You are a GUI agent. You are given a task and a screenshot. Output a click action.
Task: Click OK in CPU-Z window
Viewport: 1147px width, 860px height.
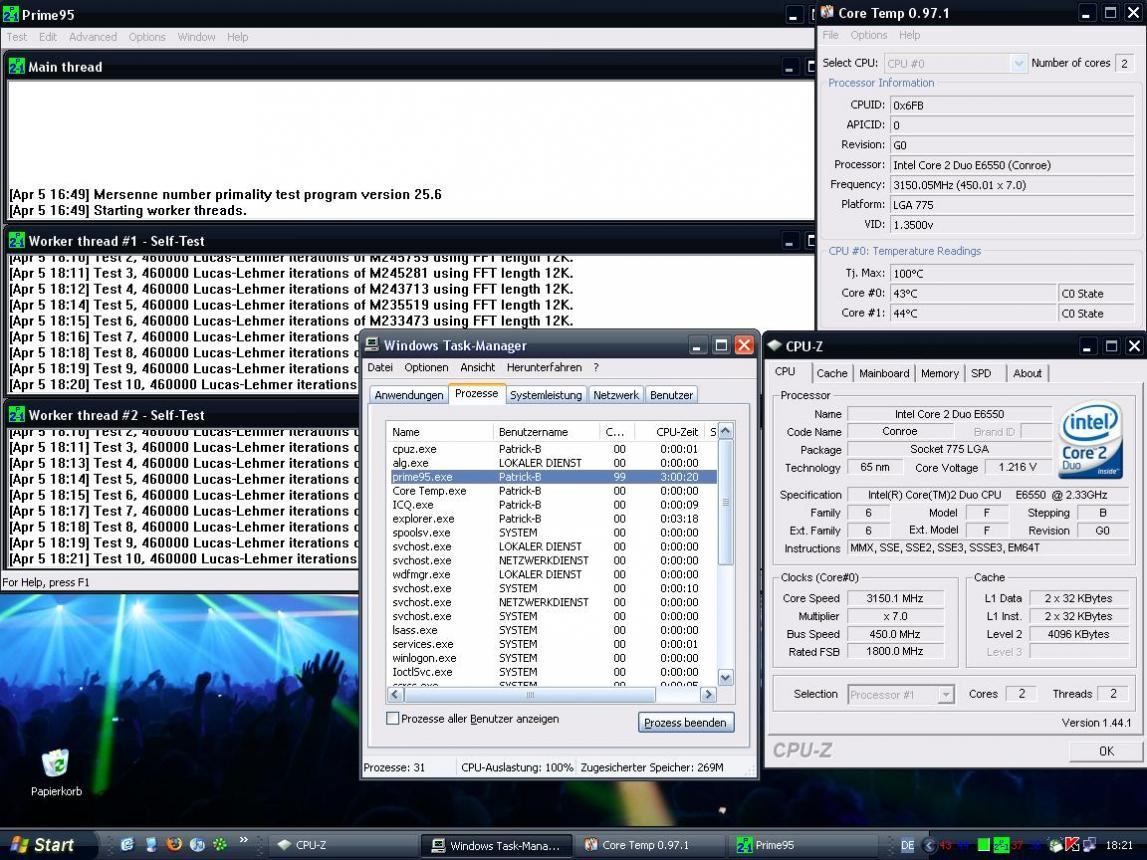point(1105,750)
